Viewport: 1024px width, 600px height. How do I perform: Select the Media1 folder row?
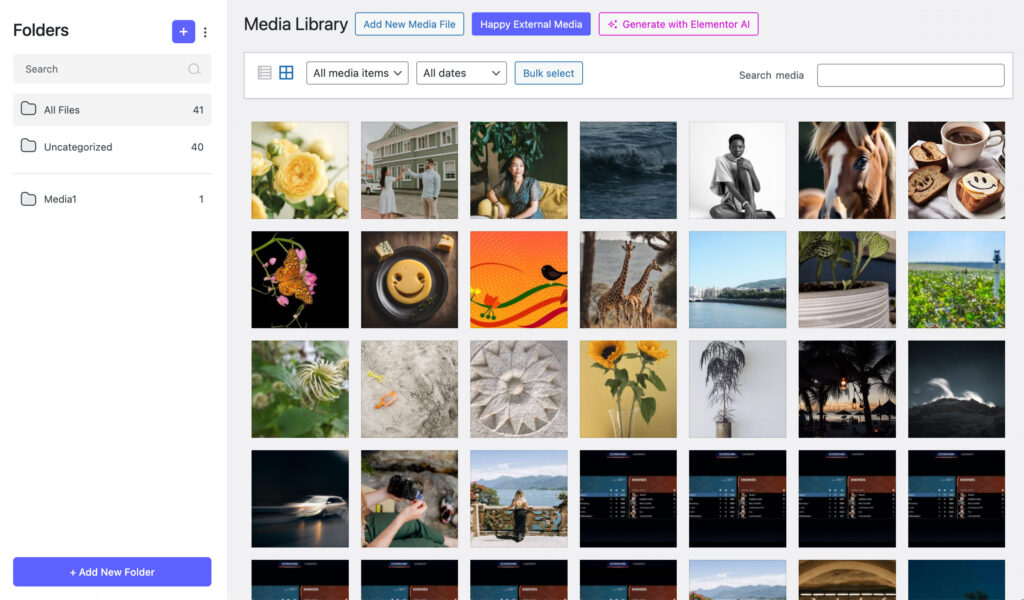coord(112,199)
